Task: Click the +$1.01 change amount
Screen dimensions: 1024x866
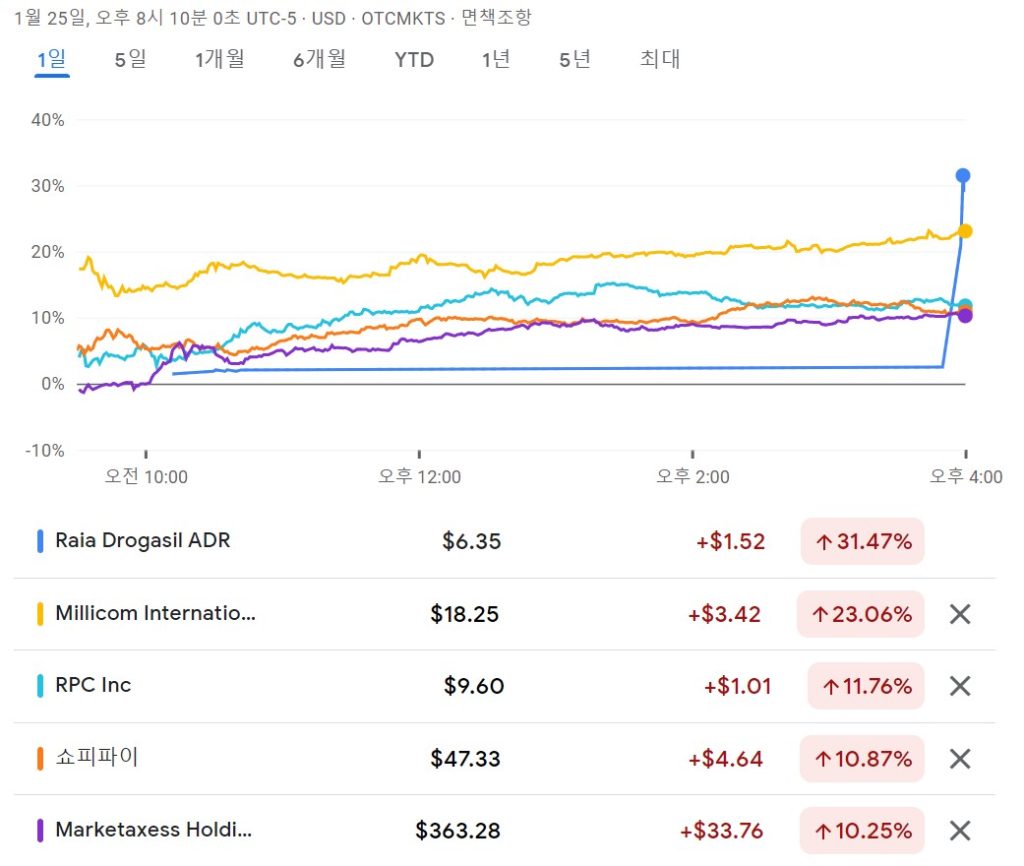Action: [x=737, y=686]
